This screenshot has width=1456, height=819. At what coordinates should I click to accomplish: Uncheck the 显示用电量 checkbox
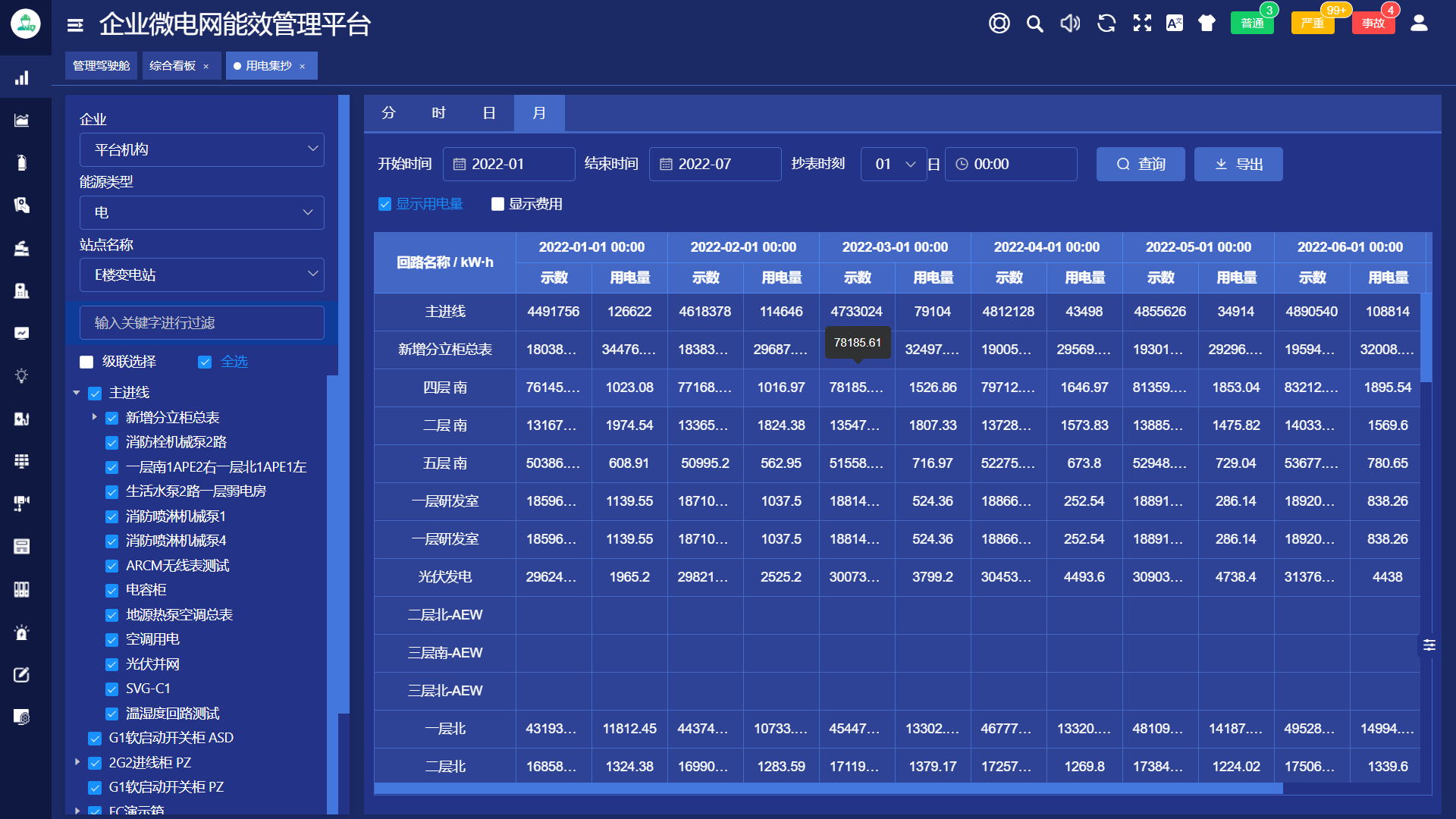tap(385, 204)
